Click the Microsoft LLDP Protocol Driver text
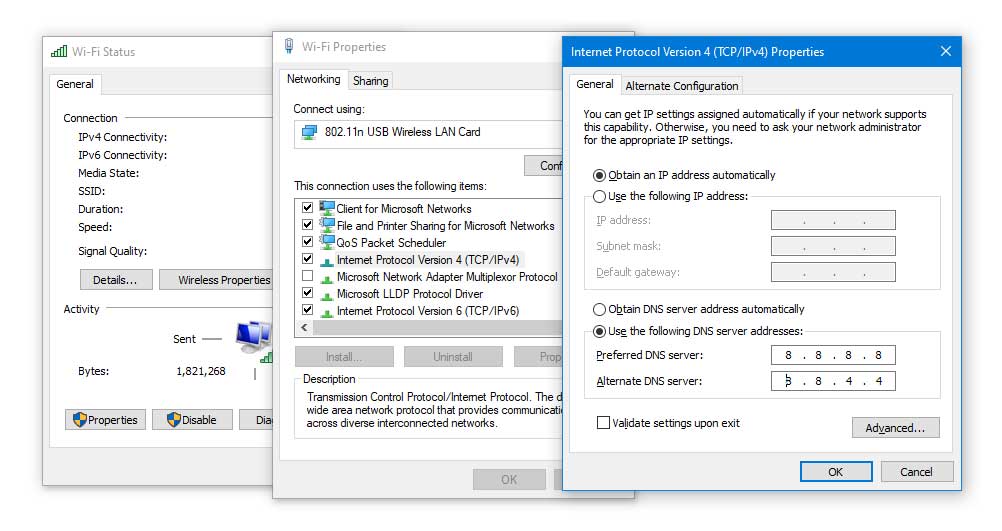1002x531 pixels. click(x=410, y=294)
